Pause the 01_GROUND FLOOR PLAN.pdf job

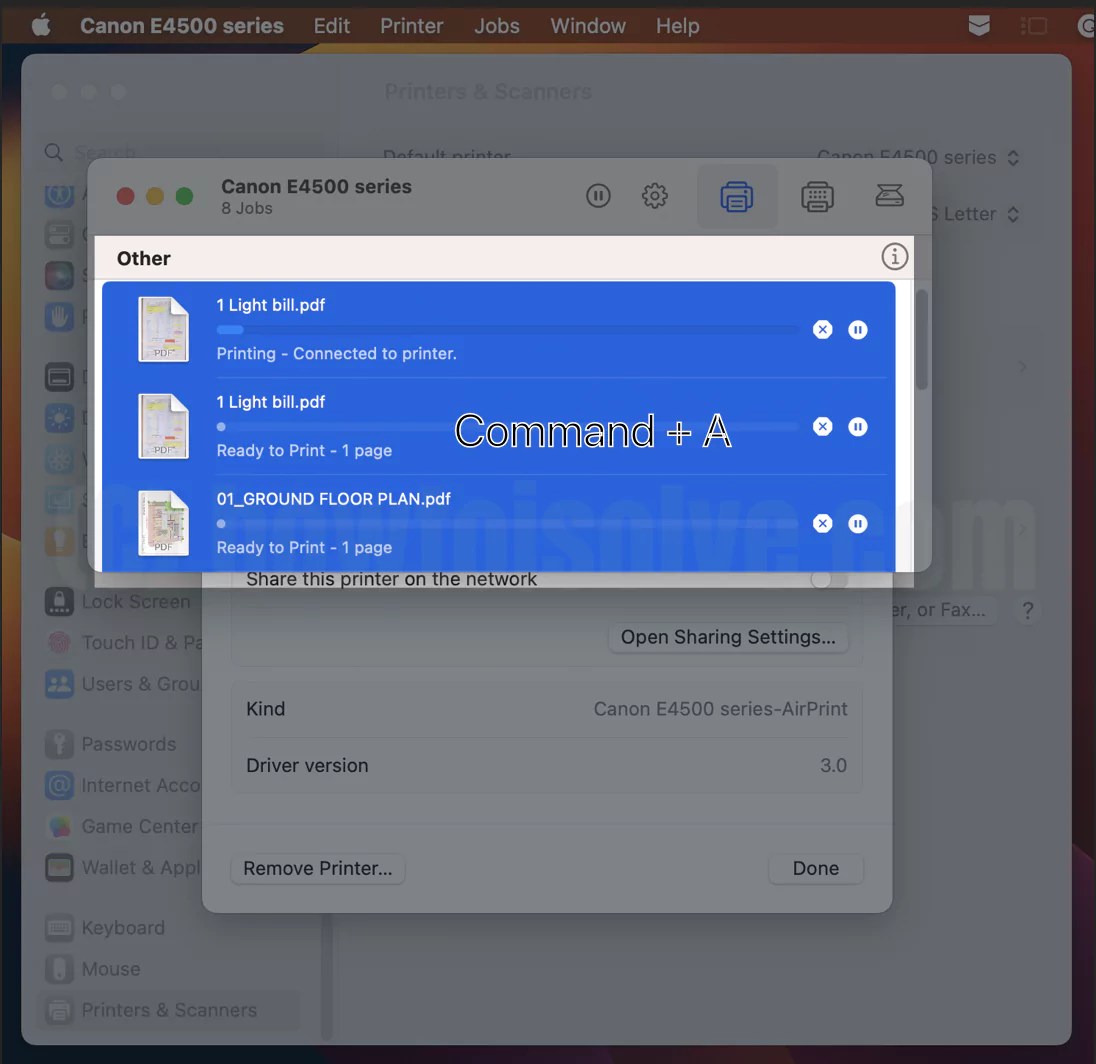point(858,524)
